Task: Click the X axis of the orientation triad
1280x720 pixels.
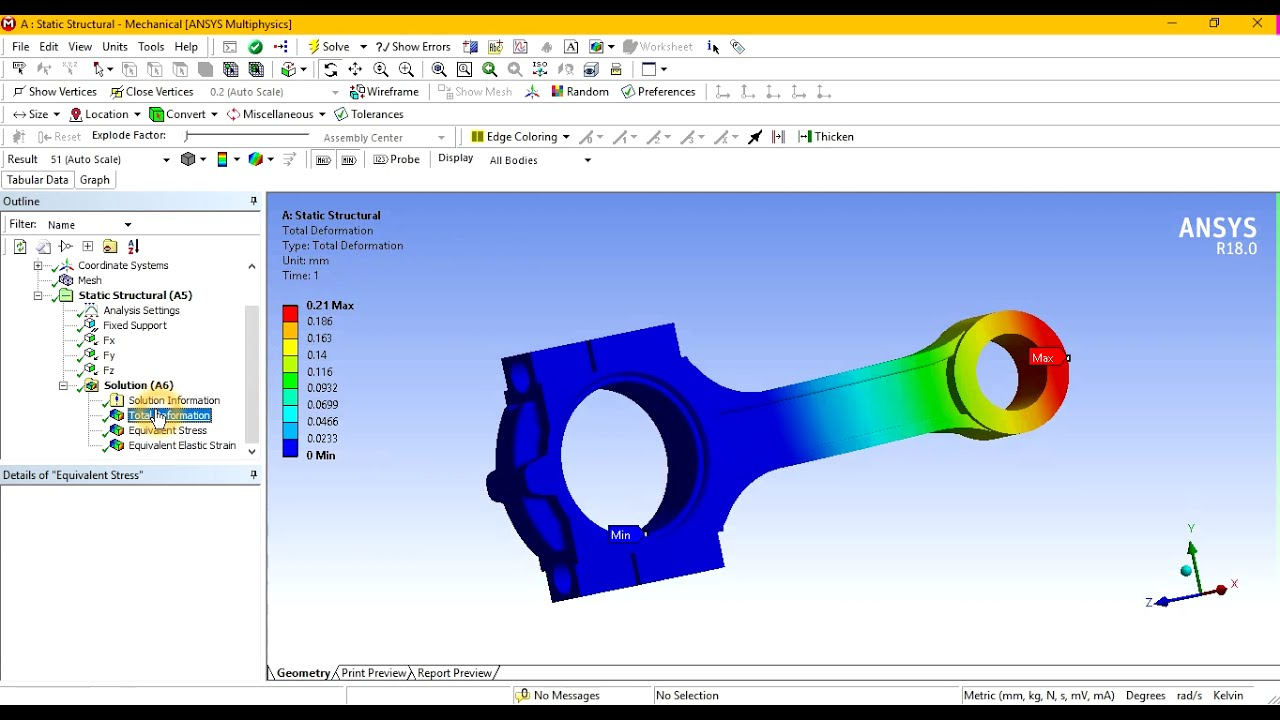Action: pos(1213,591)
